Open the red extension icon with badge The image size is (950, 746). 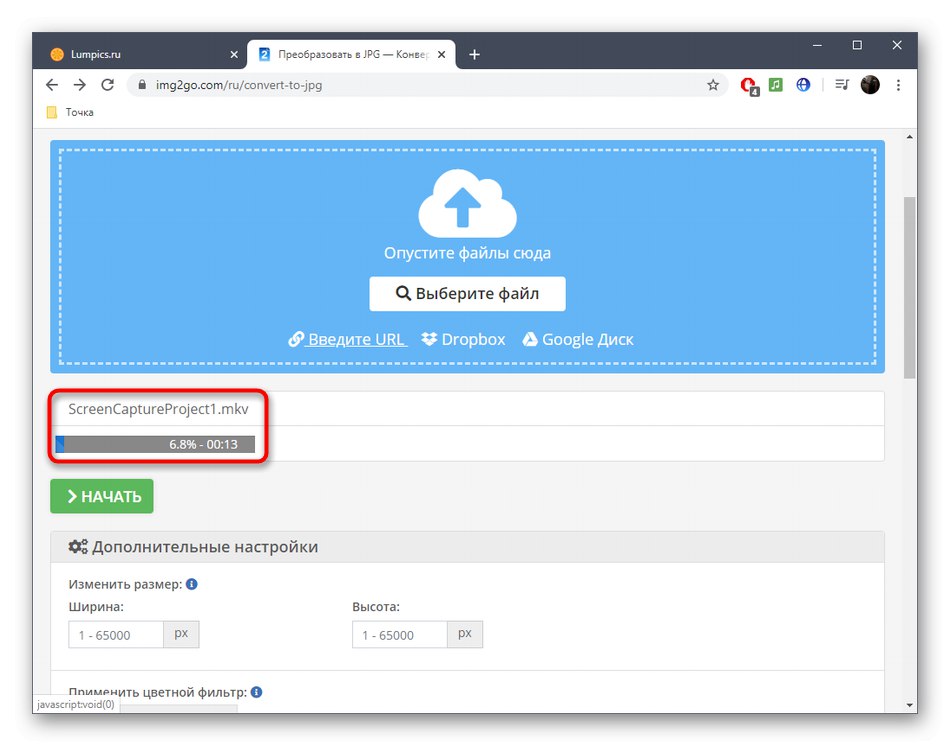coord(749,86)
